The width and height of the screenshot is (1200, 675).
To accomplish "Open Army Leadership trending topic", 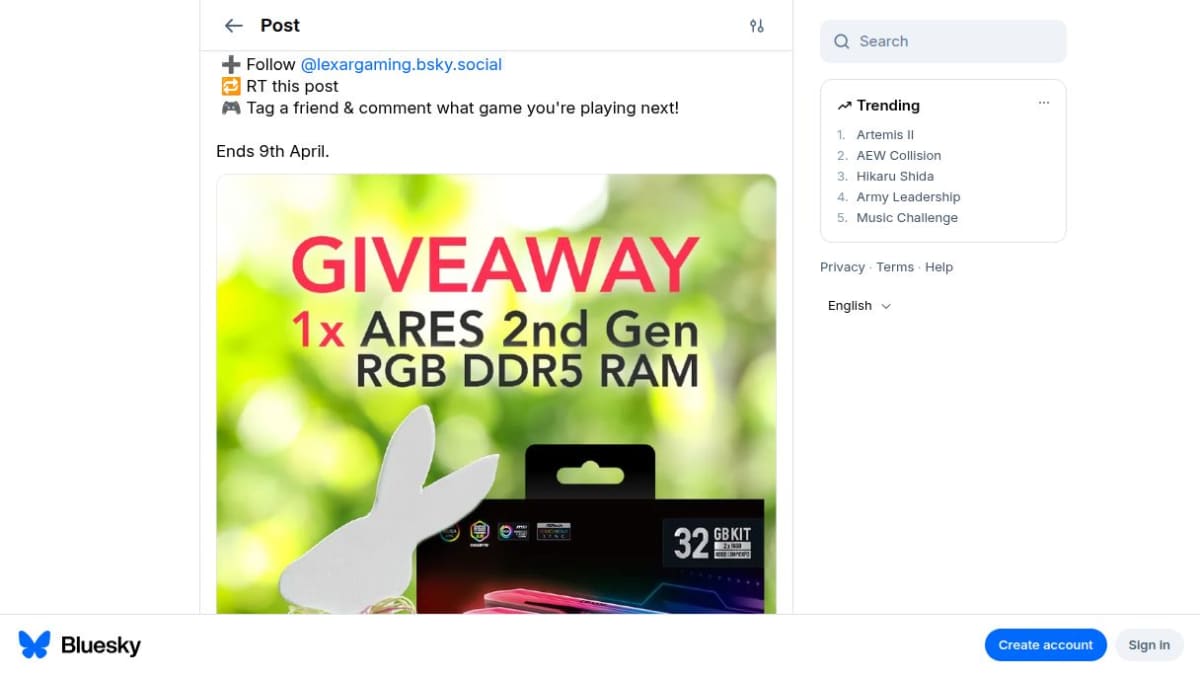I will pyautogui.click(x=908, y=198).
